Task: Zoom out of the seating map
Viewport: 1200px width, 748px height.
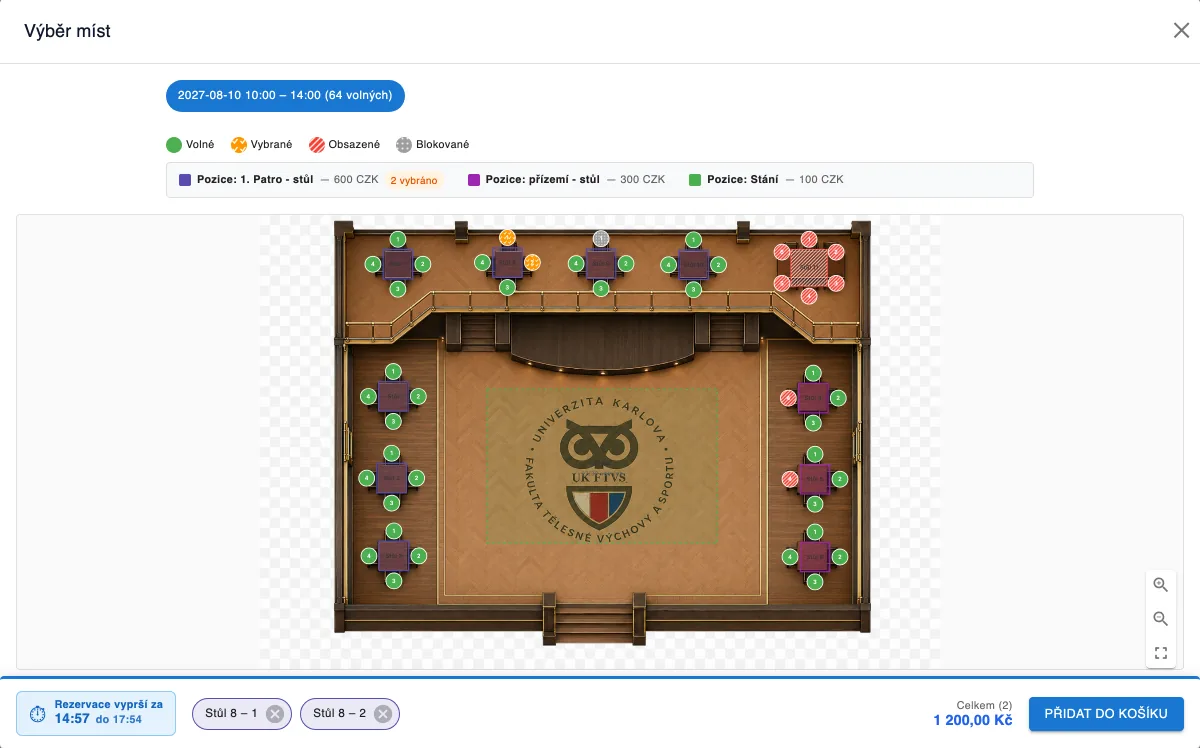Action: click(1161, 619)
